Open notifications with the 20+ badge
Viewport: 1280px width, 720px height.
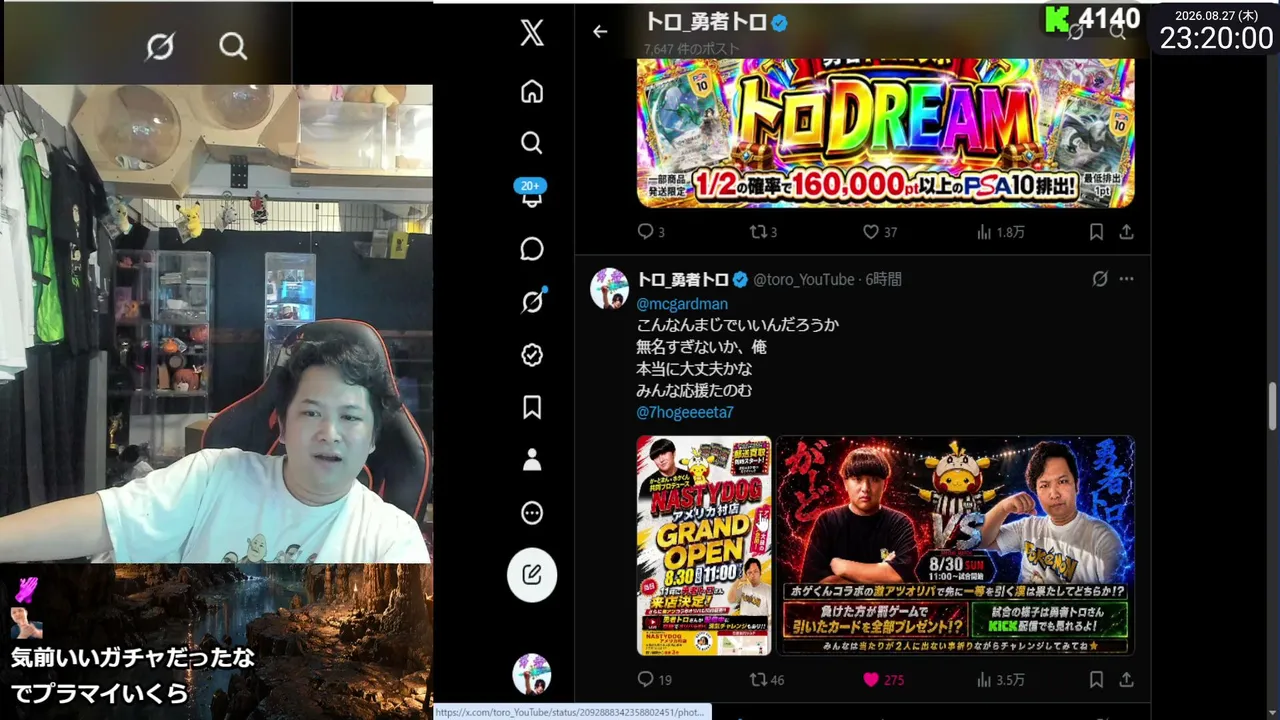[x=532, y=194]
